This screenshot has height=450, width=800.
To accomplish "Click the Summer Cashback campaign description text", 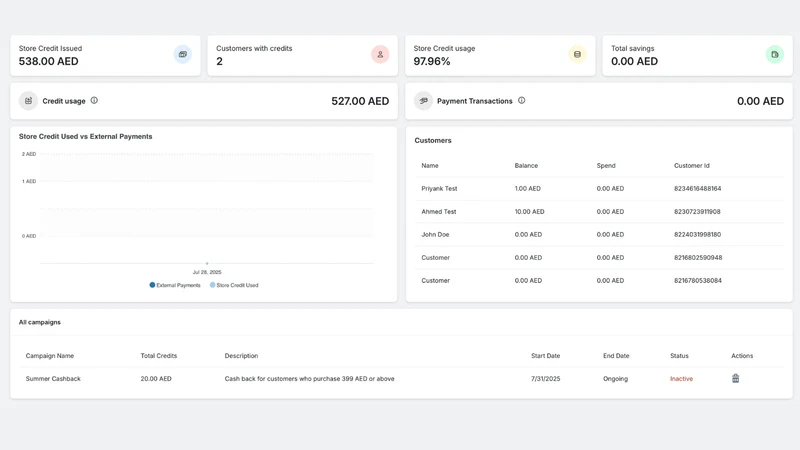I will pyautogui.click(x=309, y=379).
